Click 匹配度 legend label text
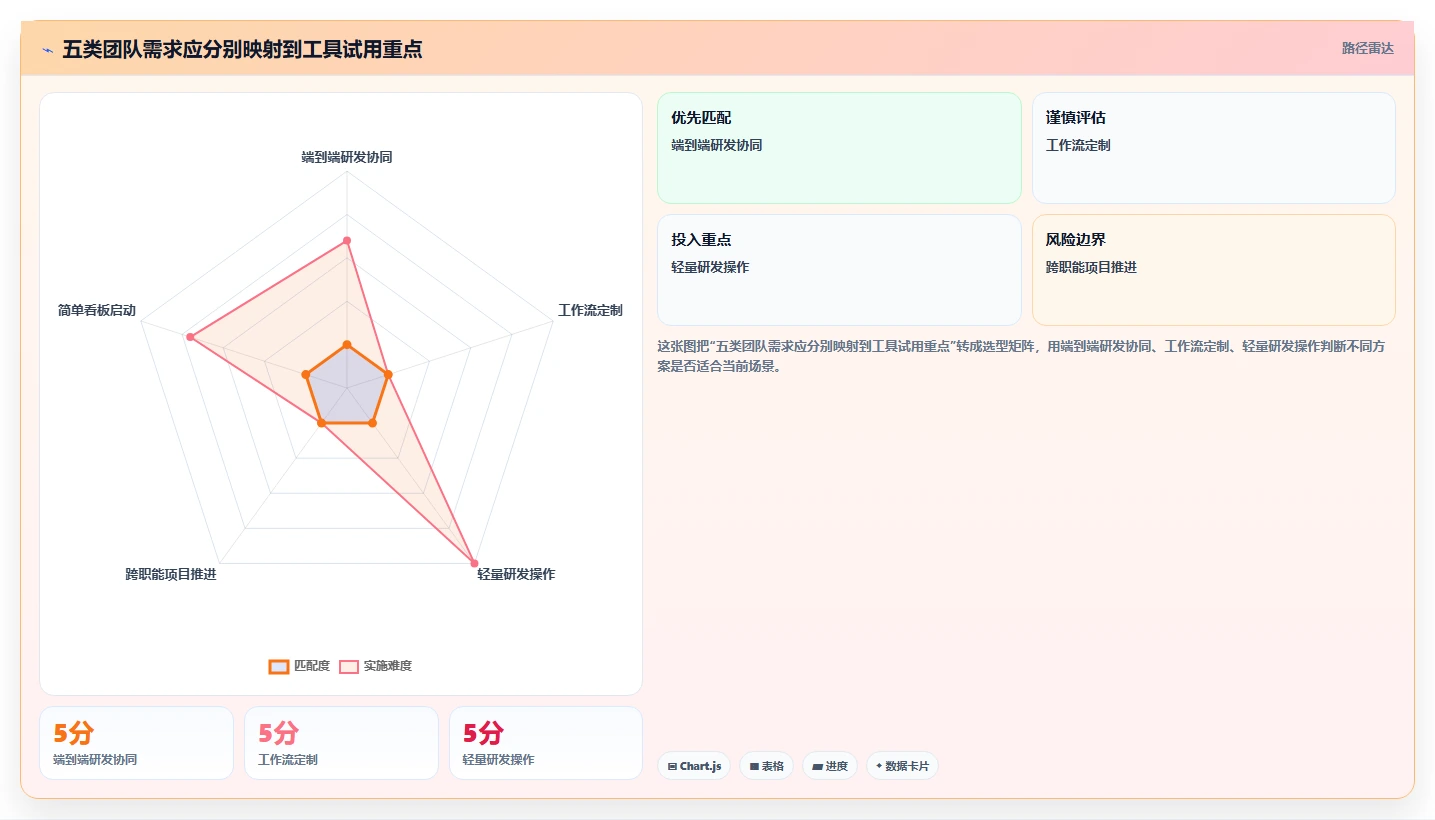Viewport: 1435px width, 820px height. click(312, 666)
